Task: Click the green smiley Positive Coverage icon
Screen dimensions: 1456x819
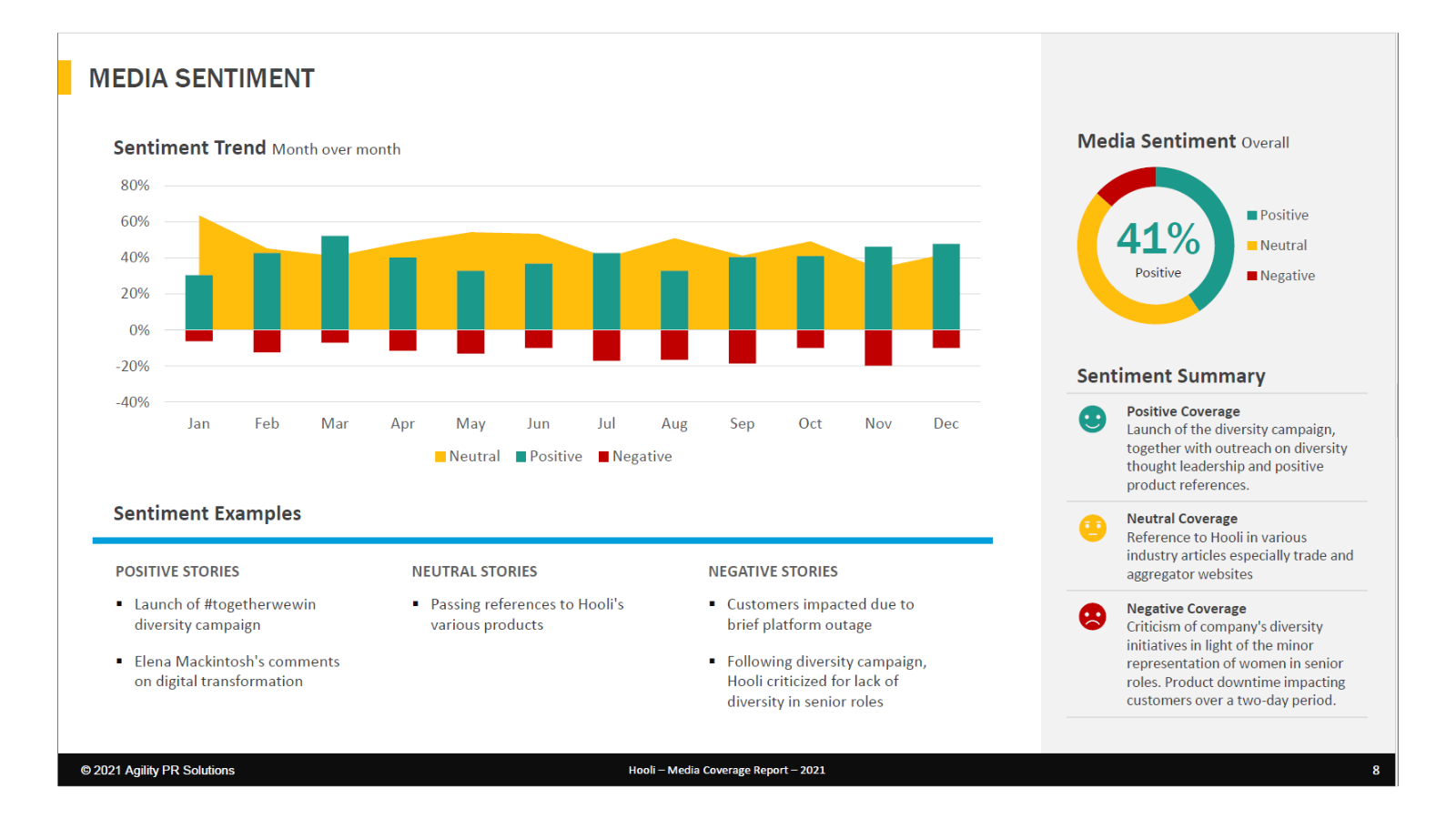Action: (x=1092, y=419)
